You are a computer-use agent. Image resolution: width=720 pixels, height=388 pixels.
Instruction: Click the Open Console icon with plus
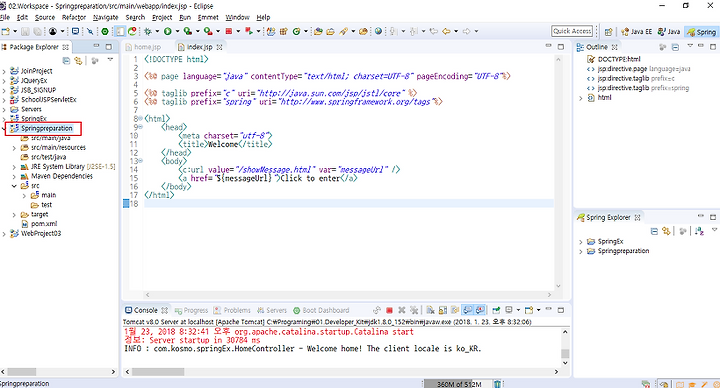[529, 310]
